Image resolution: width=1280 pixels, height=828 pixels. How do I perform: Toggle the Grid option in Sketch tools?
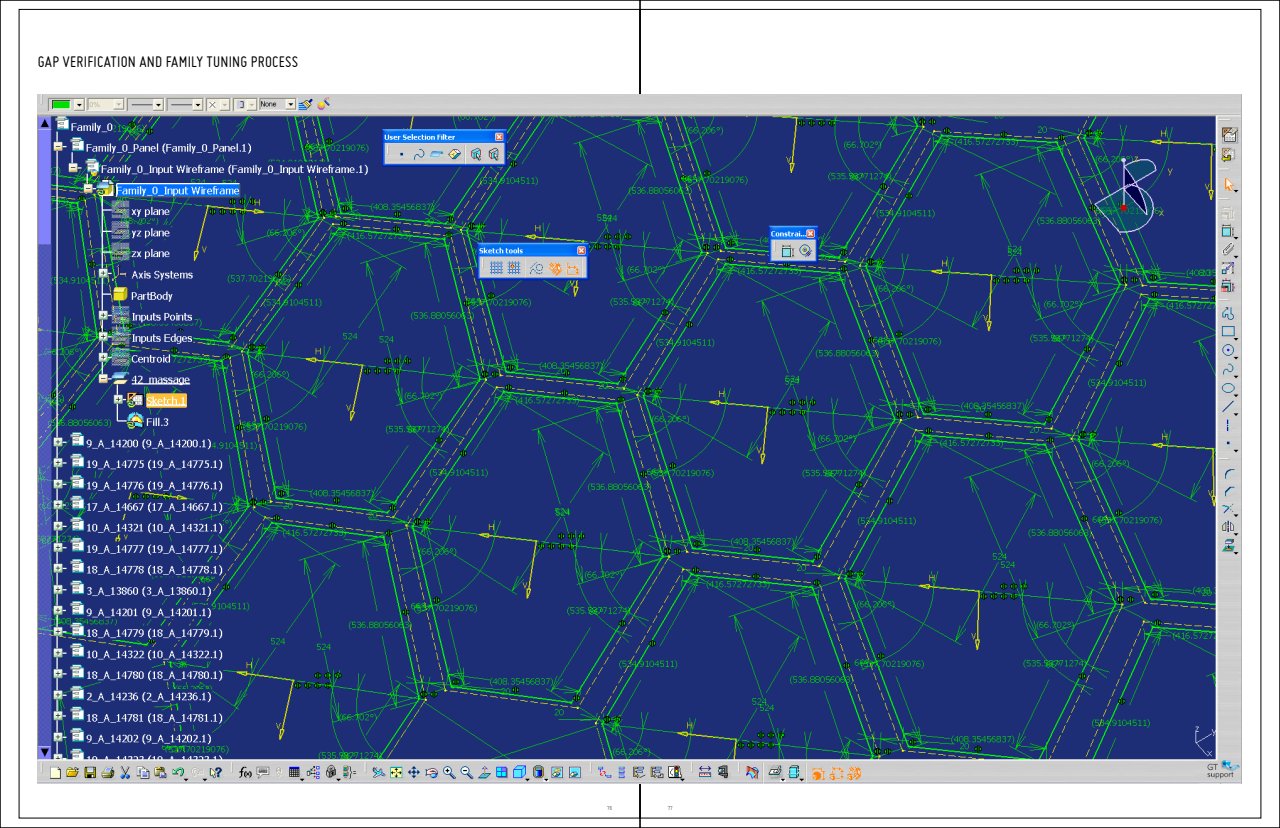496,268
